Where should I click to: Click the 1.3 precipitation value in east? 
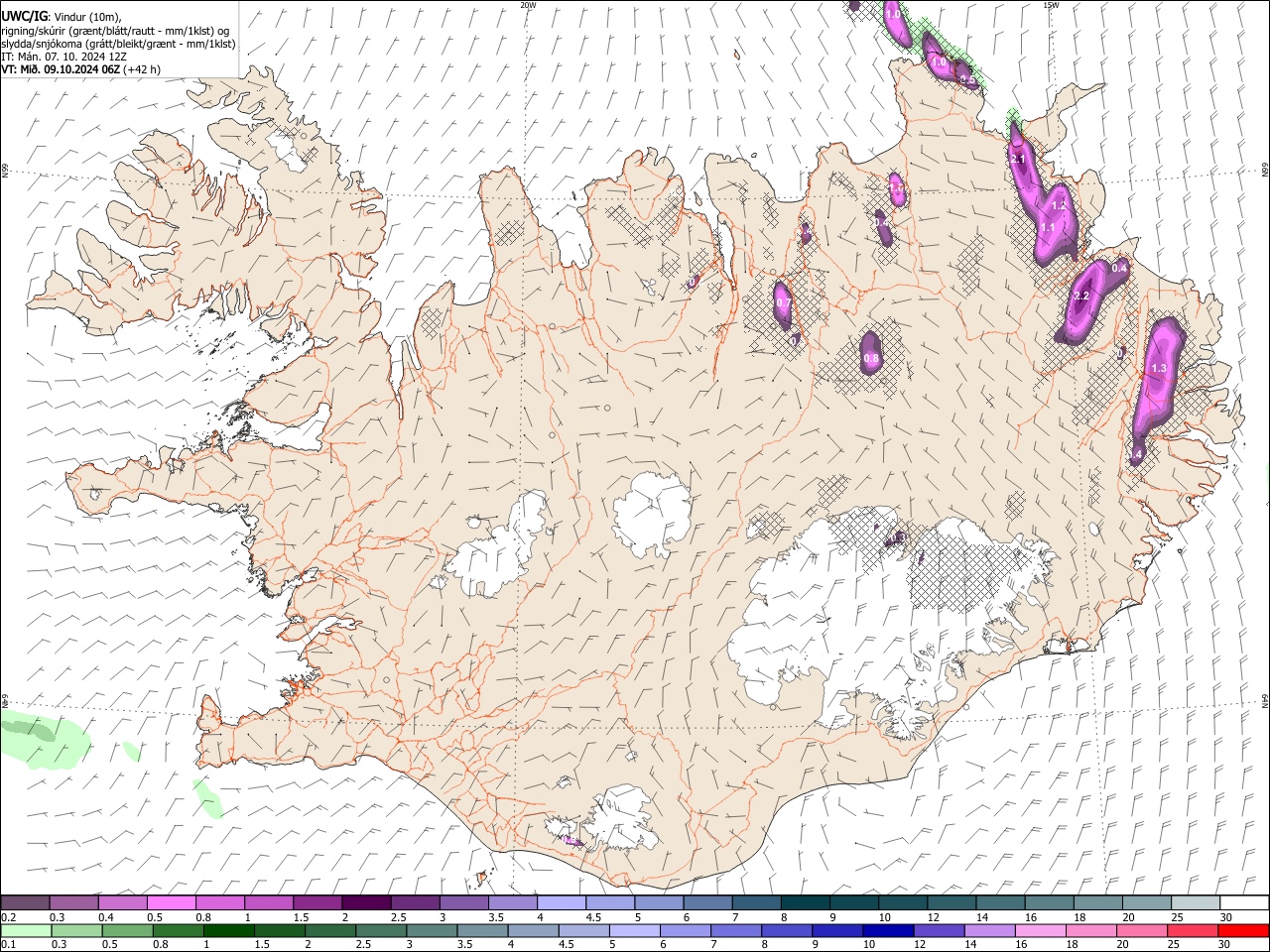pyautogui.click(x=1158, y=369)
